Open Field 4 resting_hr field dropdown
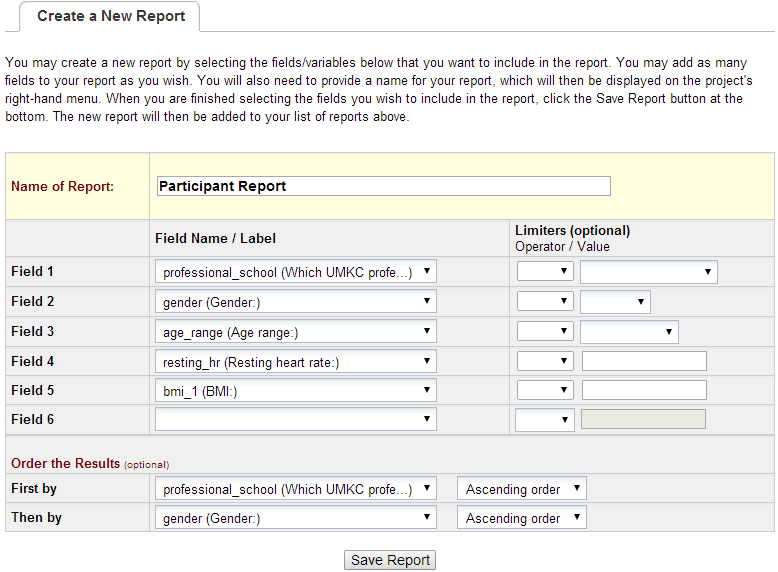The width and height of the screenshot is (778, 572). click(296, 362)
